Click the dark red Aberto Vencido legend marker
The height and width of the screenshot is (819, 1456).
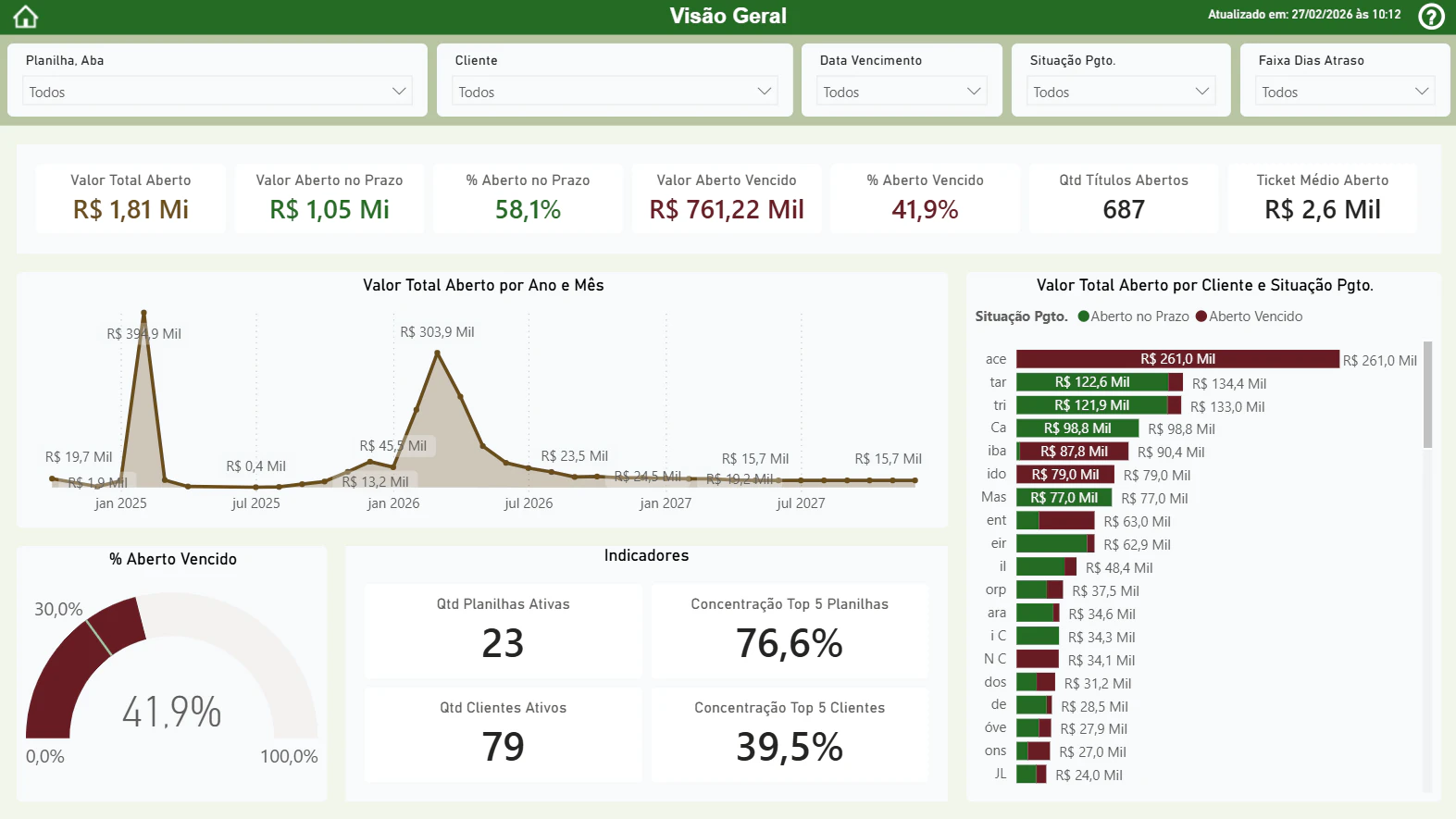(x=1201, y=316)
